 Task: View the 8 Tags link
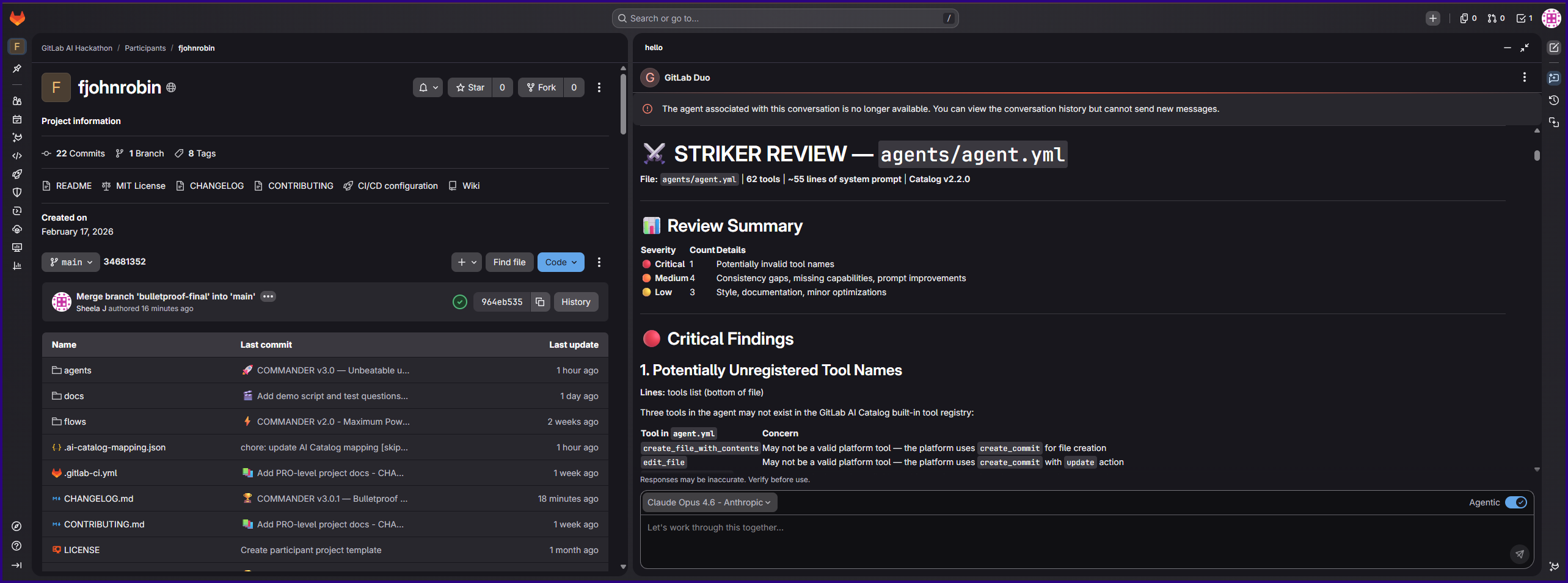tap(195, 153)
